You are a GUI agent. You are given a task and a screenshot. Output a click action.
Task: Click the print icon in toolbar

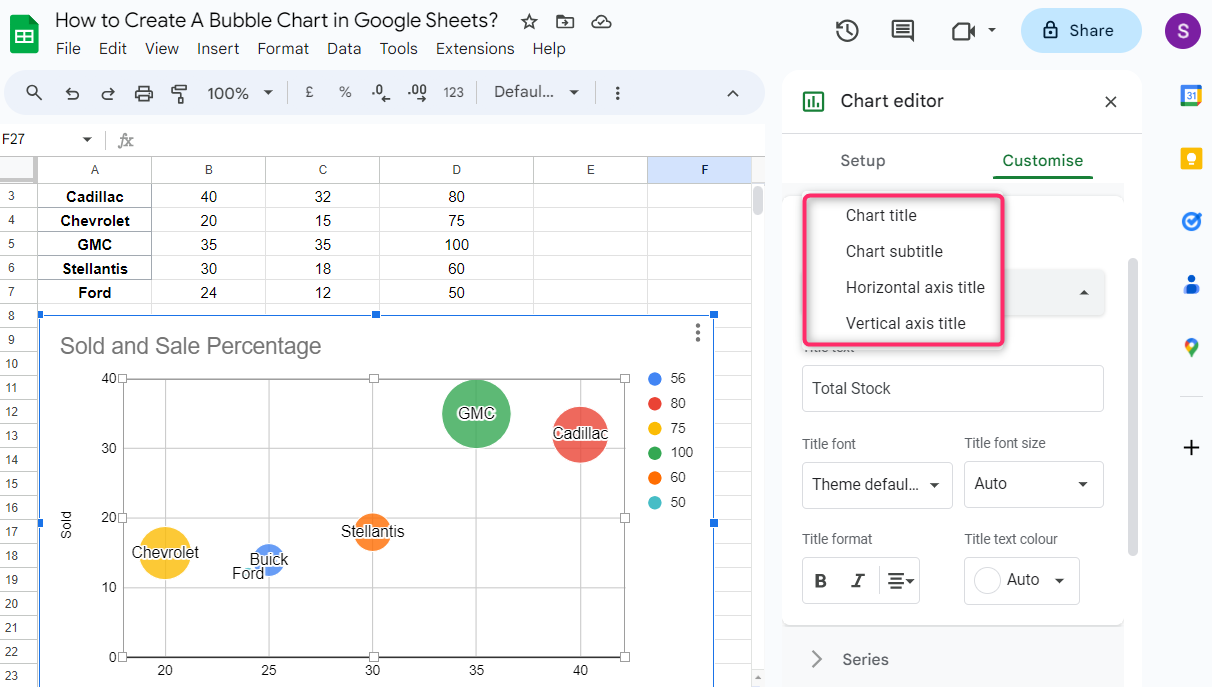(x=144, y=93)
